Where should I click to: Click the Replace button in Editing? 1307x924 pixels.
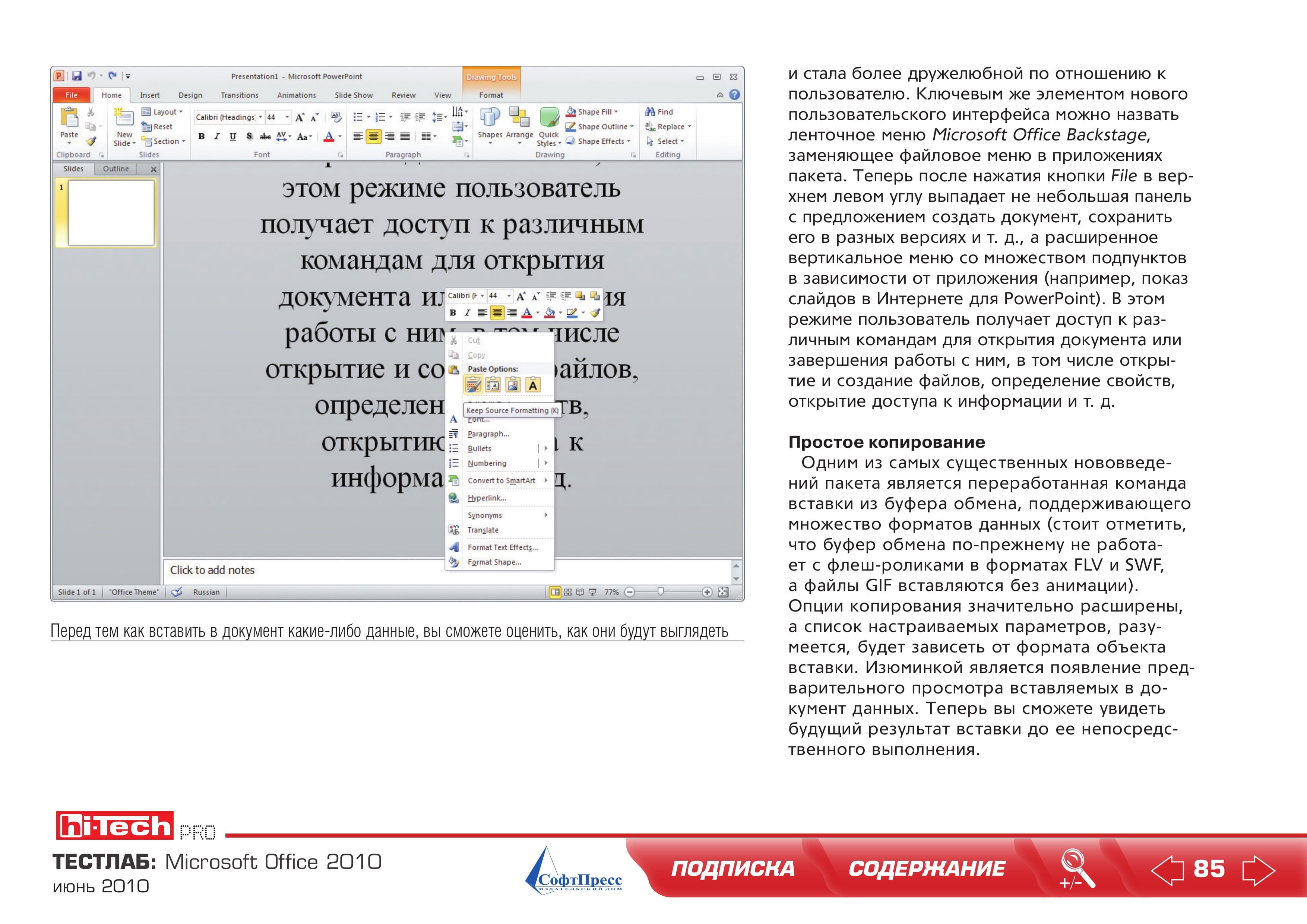[668, 126]
